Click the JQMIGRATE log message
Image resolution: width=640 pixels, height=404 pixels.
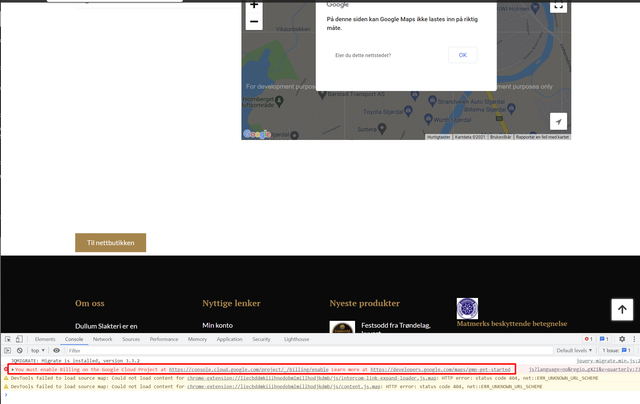coord(75,361)
